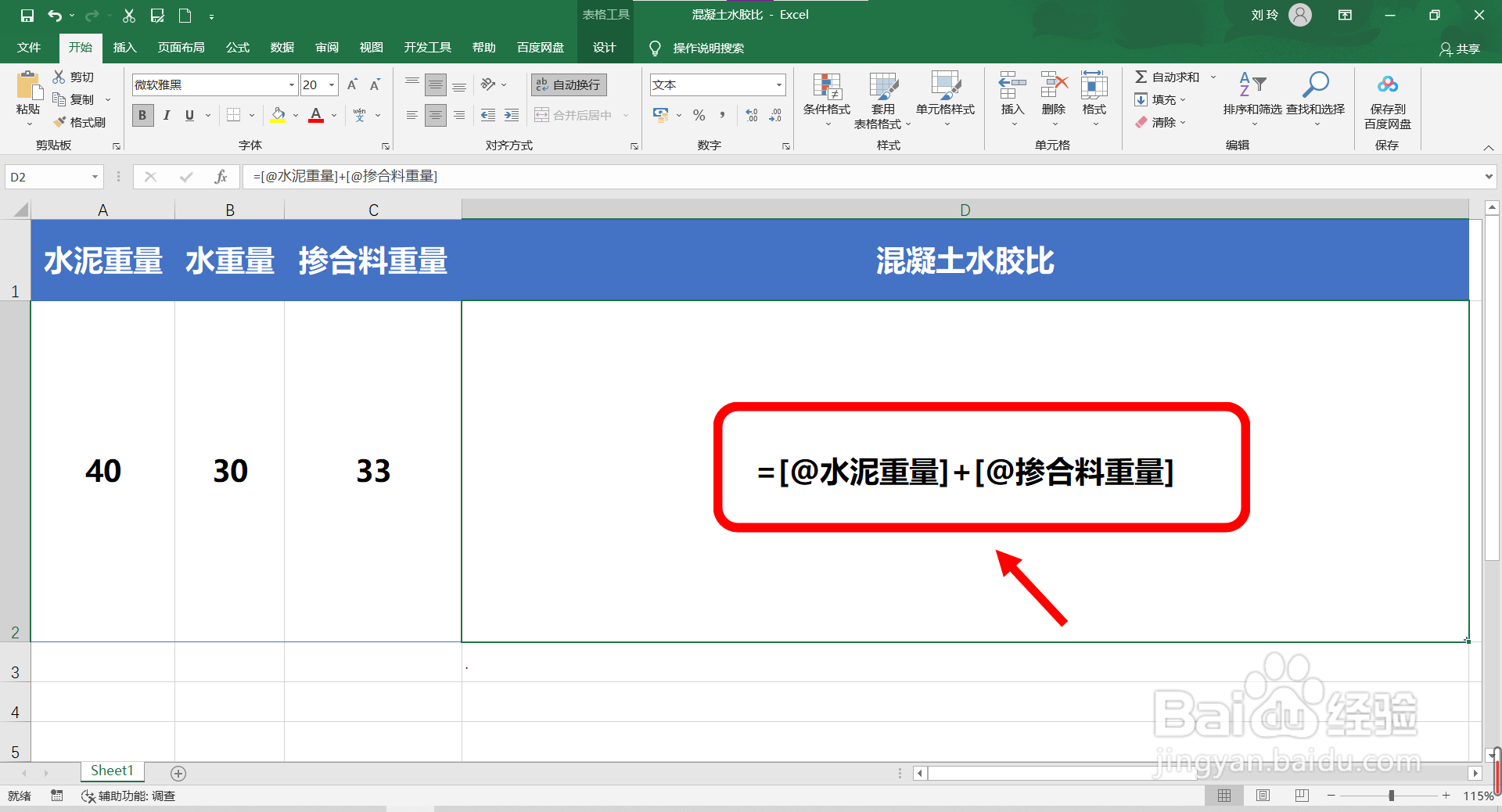Open the font name dropdown
The width and height of the screenshot is (1502, 812).
[290, 84]
